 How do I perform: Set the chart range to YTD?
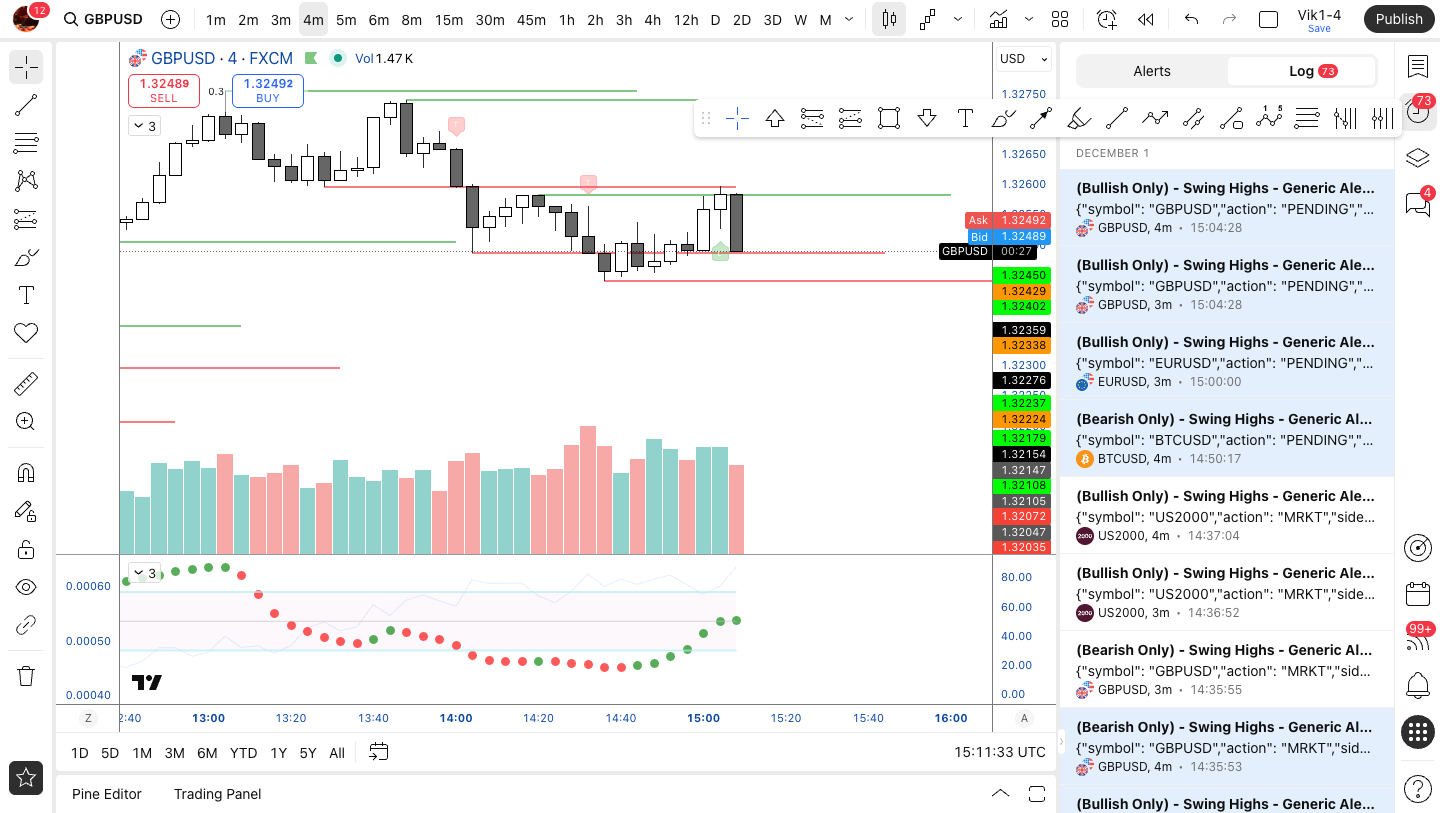click(243, 753)
